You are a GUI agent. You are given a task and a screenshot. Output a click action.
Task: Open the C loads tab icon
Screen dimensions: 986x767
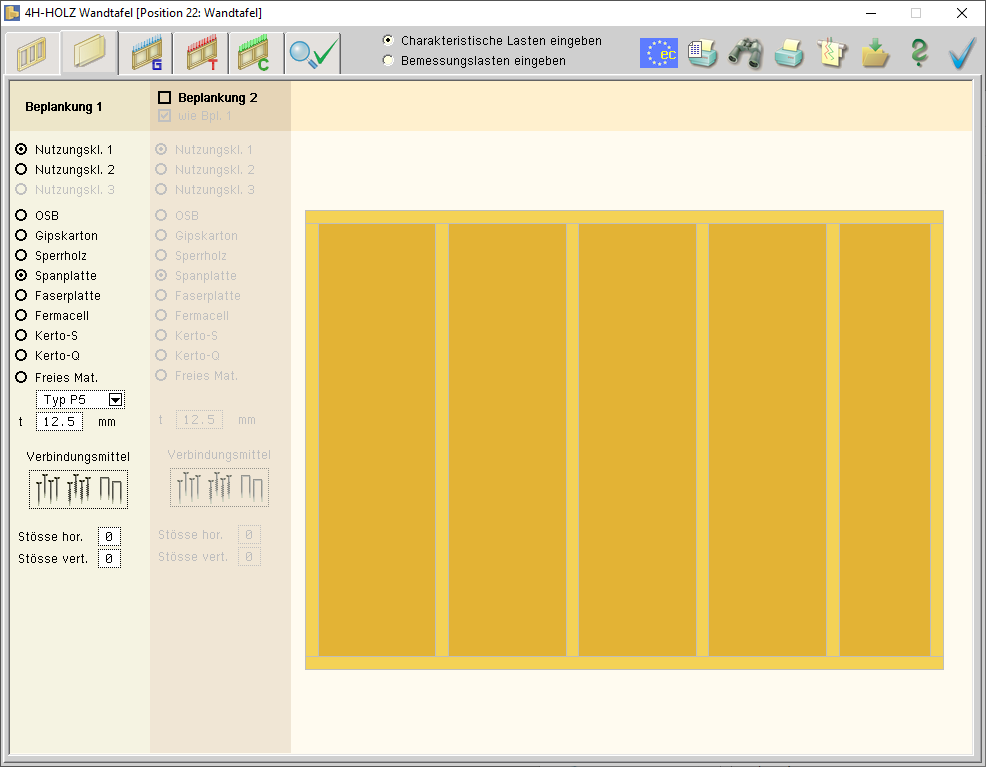click(x=256, y=53)
